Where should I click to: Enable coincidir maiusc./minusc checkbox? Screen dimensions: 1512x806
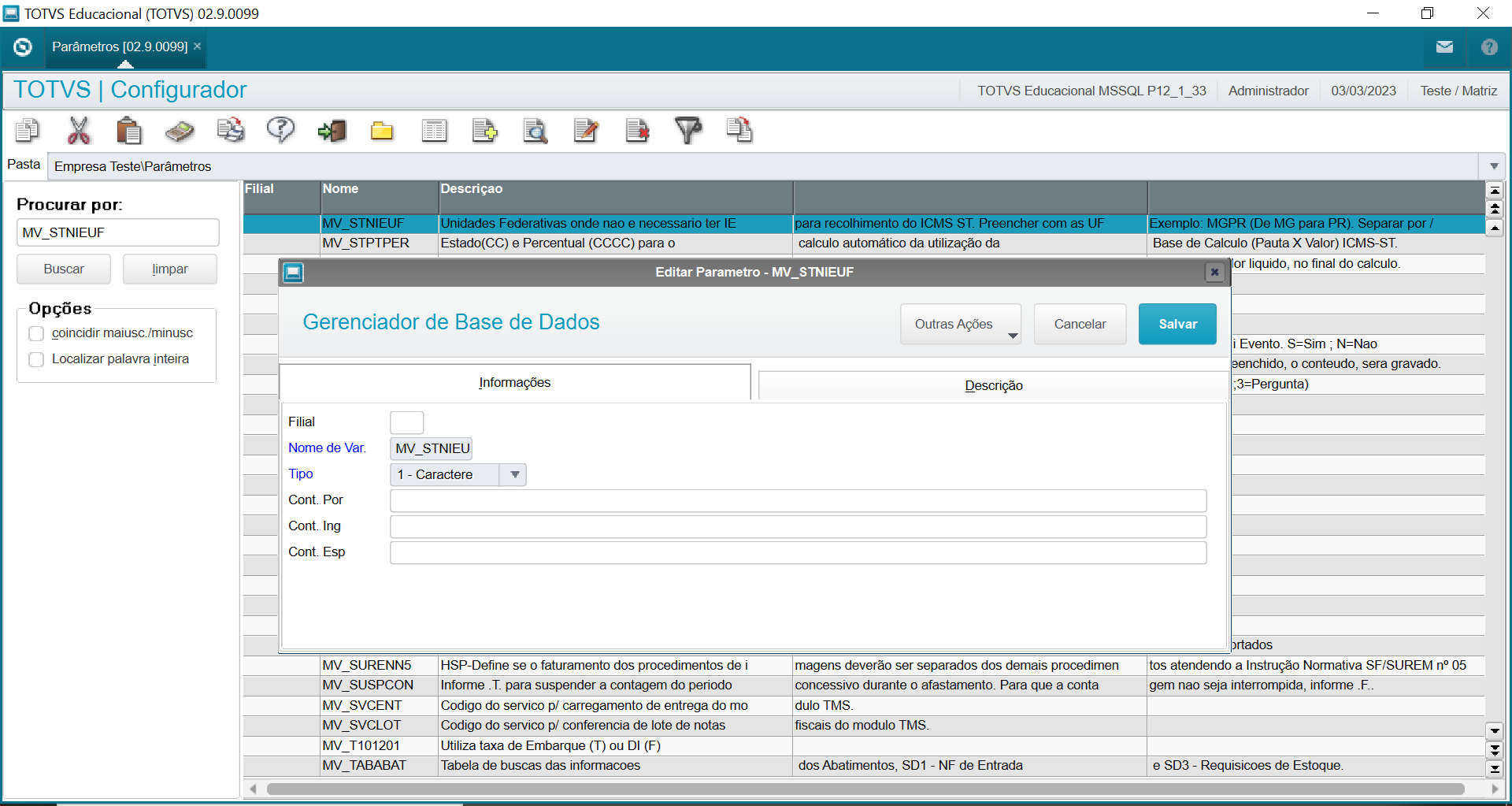pos(36,333)
